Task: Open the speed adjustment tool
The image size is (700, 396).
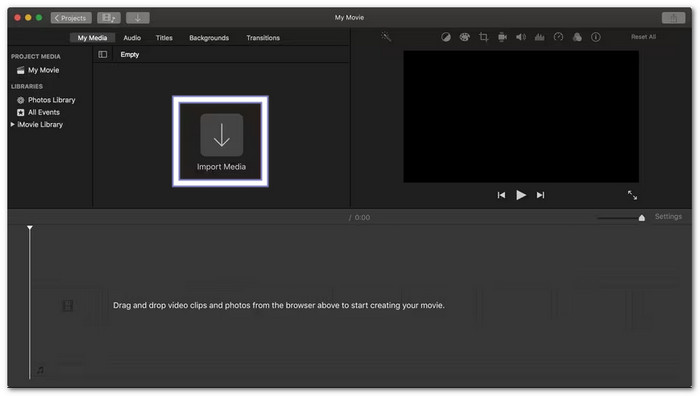Action: (x=558, y=37)
